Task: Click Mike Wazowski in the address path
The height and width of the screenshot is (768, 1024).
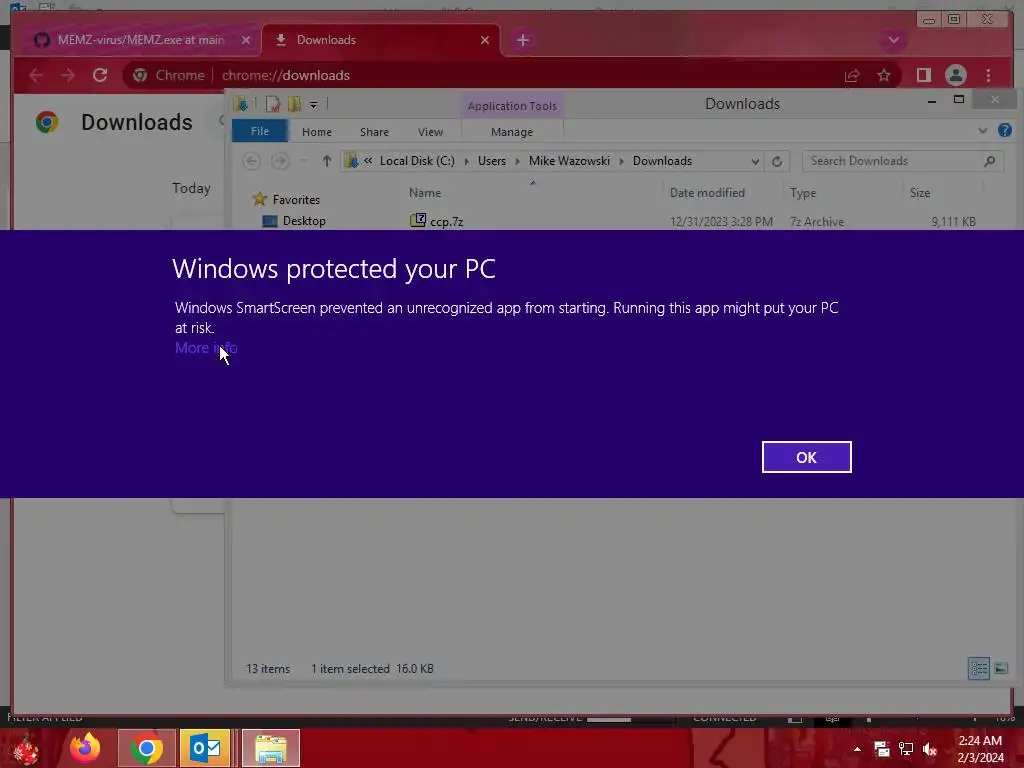Action: coord(569,161)
